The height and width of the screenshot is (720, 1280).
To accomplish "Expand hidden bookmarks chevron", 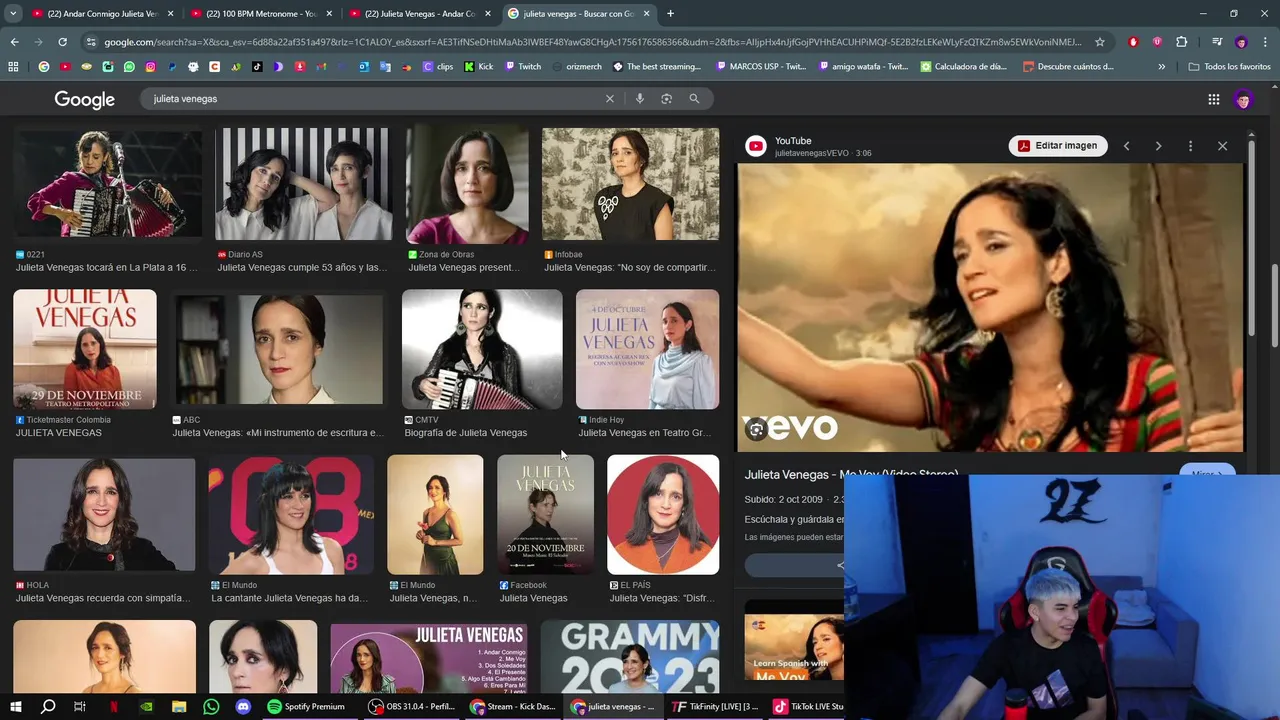I will (x=1161, y=67).
